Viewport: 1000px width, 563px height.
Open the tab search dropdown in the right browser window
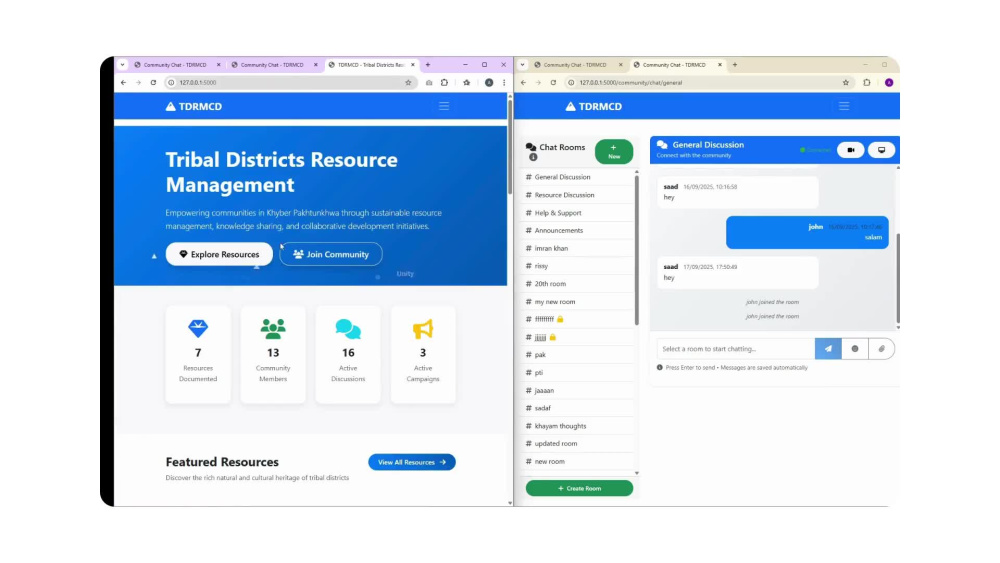(522, 64)
